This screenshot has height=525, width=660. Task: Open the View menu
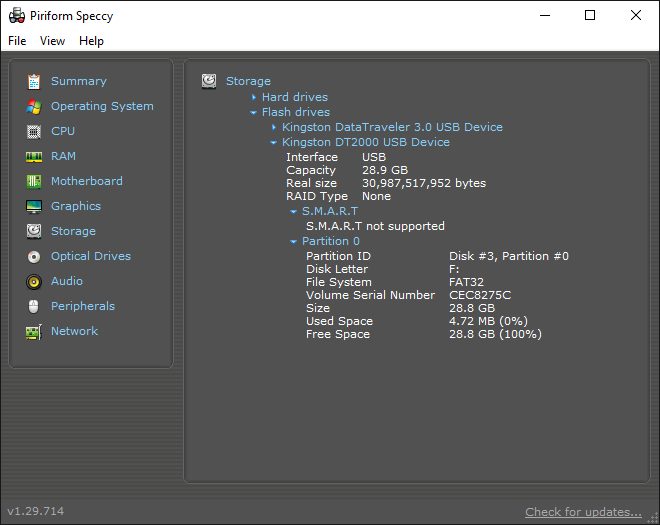(52, 41)
